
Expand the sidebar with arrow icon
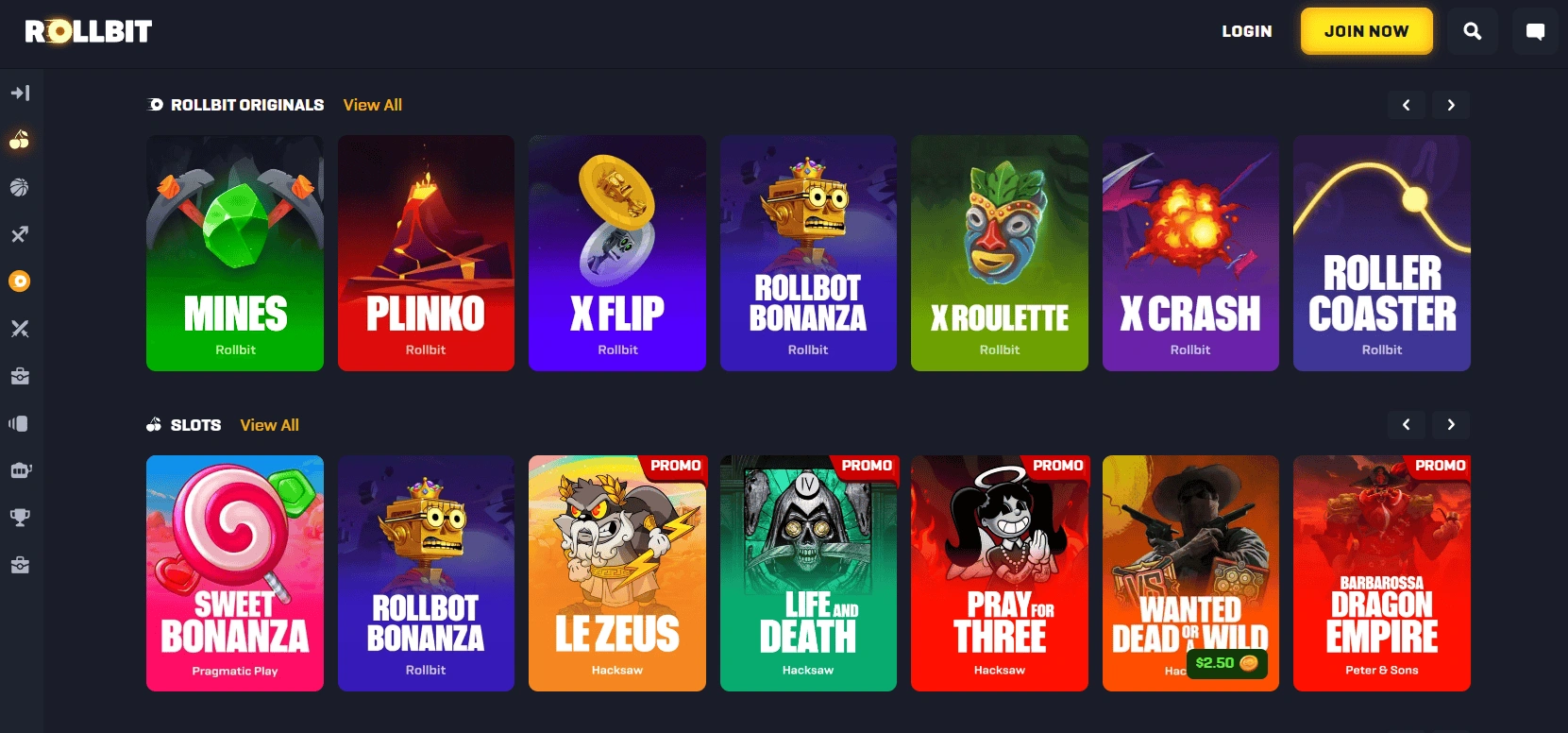pyautogui.click(x=20, y=93)
